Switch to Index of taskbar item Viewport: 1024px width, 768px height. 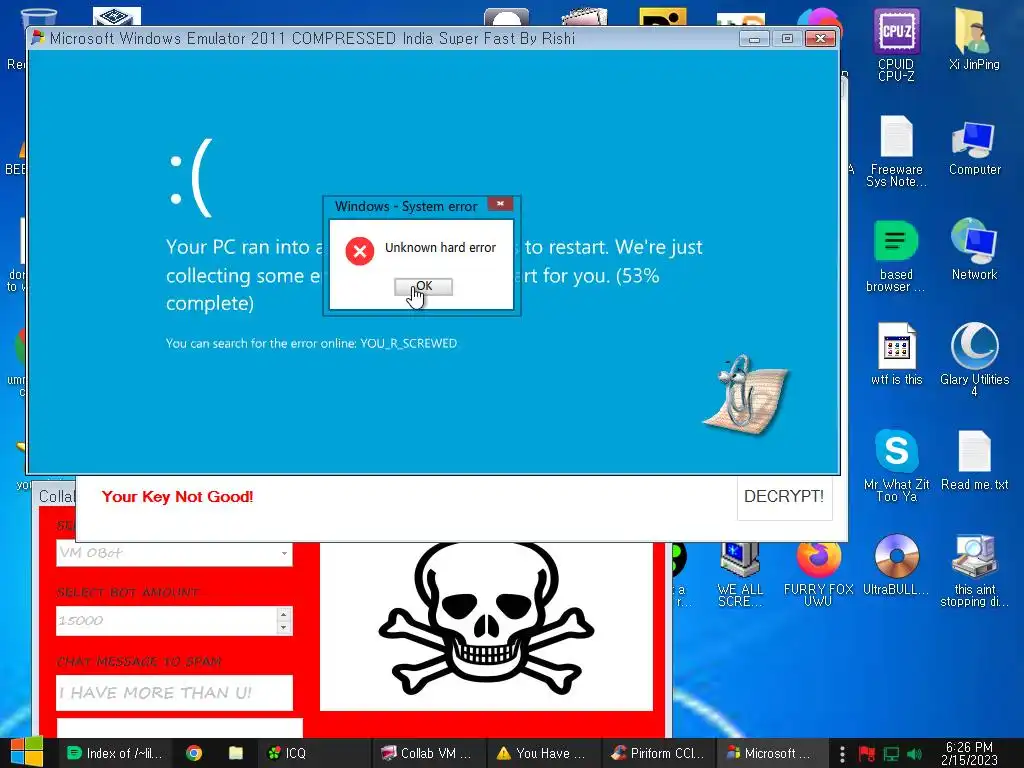pos(115,753)
